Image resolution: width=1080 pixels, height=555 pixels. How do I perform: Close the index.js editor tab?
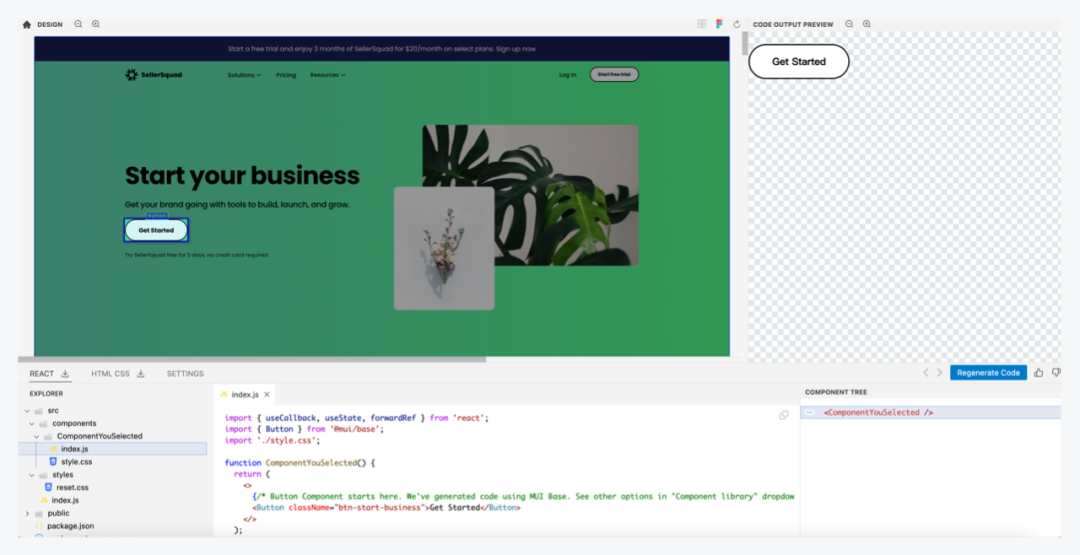point(267,395)
